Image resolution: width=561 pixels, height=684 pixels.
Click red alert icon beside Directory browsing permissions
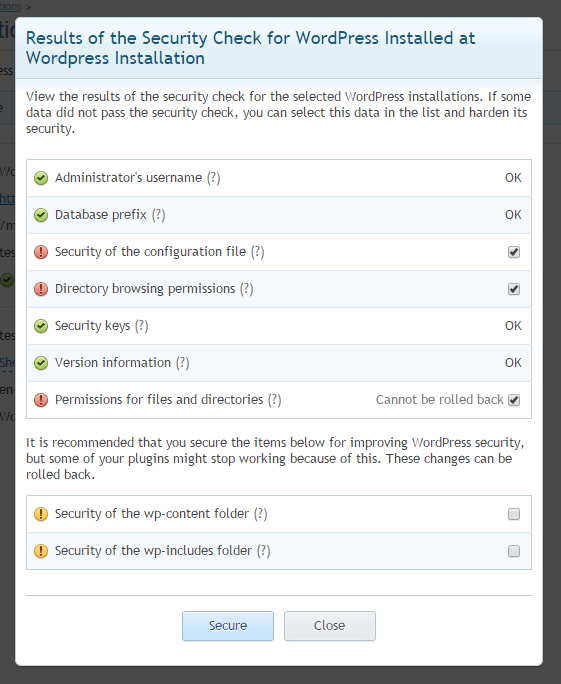coord(41,289)
